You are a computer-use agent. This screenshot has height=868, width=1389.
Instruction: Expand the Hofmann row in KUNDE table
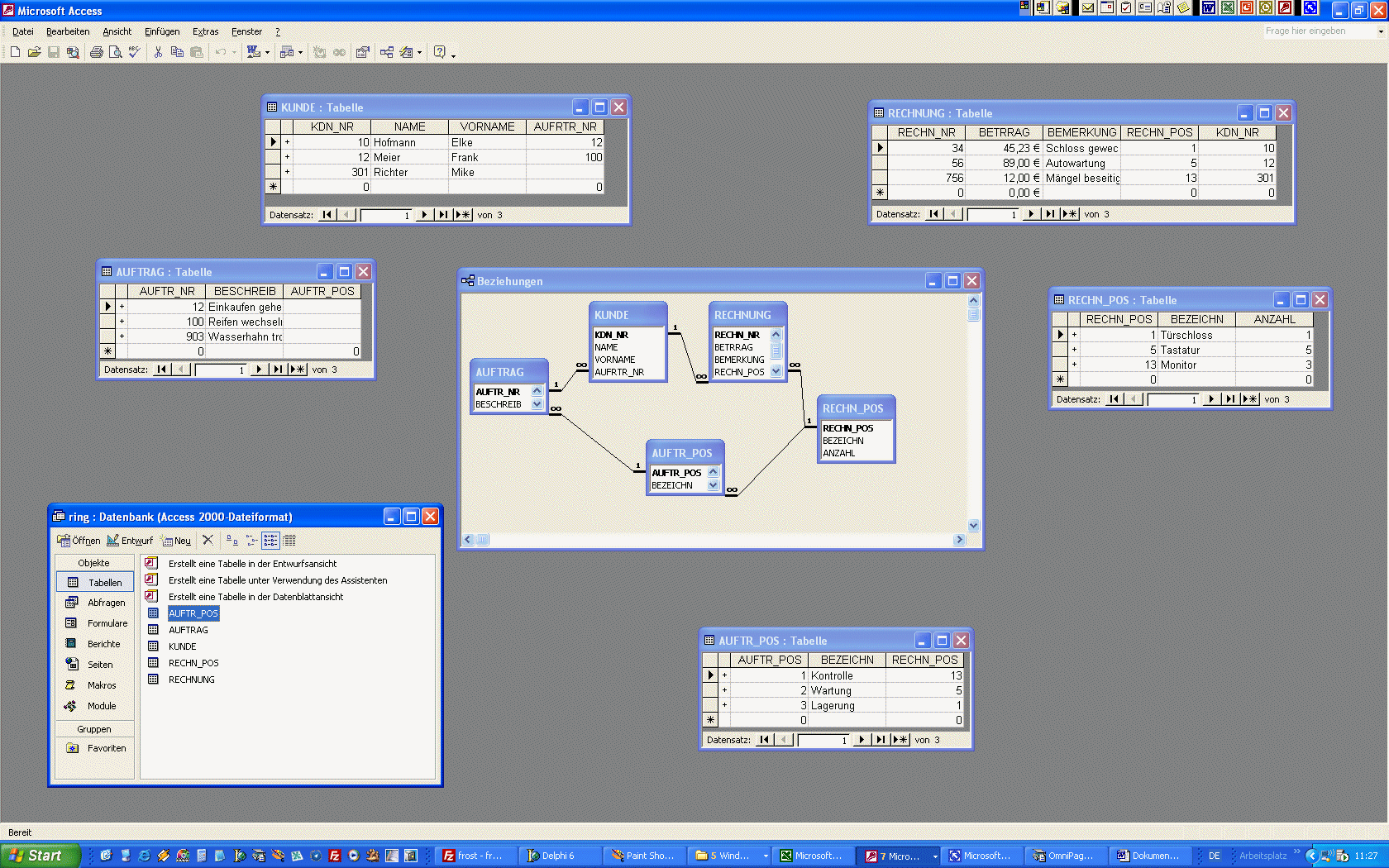287,142
